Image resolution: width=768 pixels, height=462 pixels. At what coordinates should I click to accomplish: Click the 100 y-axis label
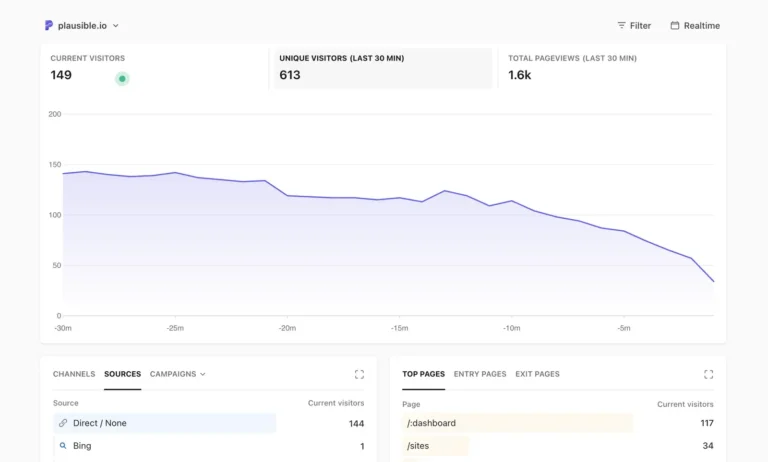(55, 215)
